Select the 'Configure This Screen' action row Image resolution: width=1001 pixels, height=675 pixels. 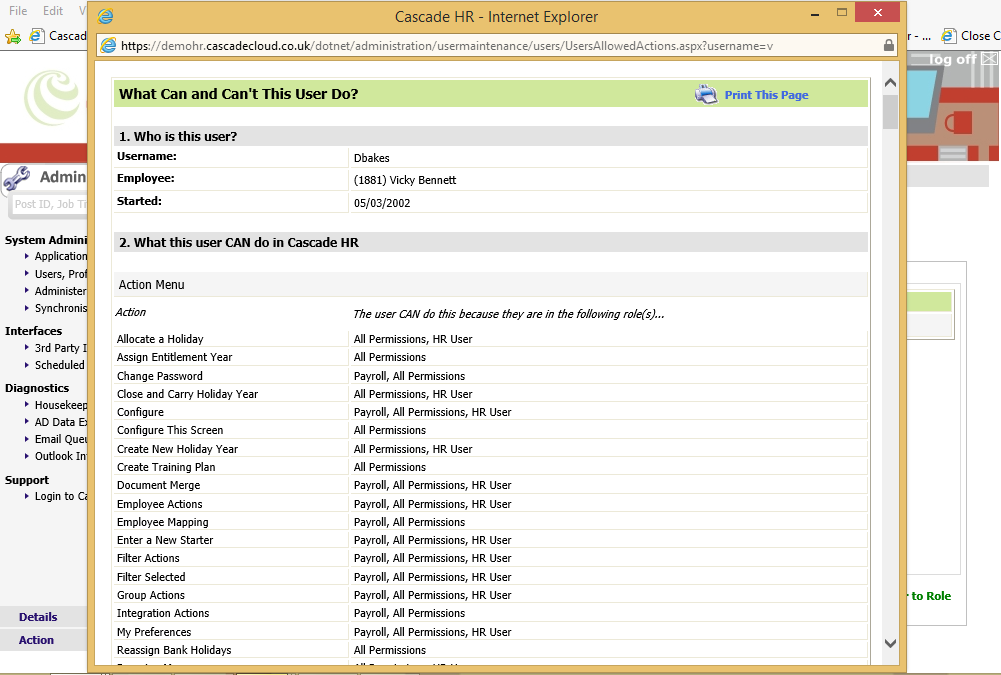[x=490, y=430]
